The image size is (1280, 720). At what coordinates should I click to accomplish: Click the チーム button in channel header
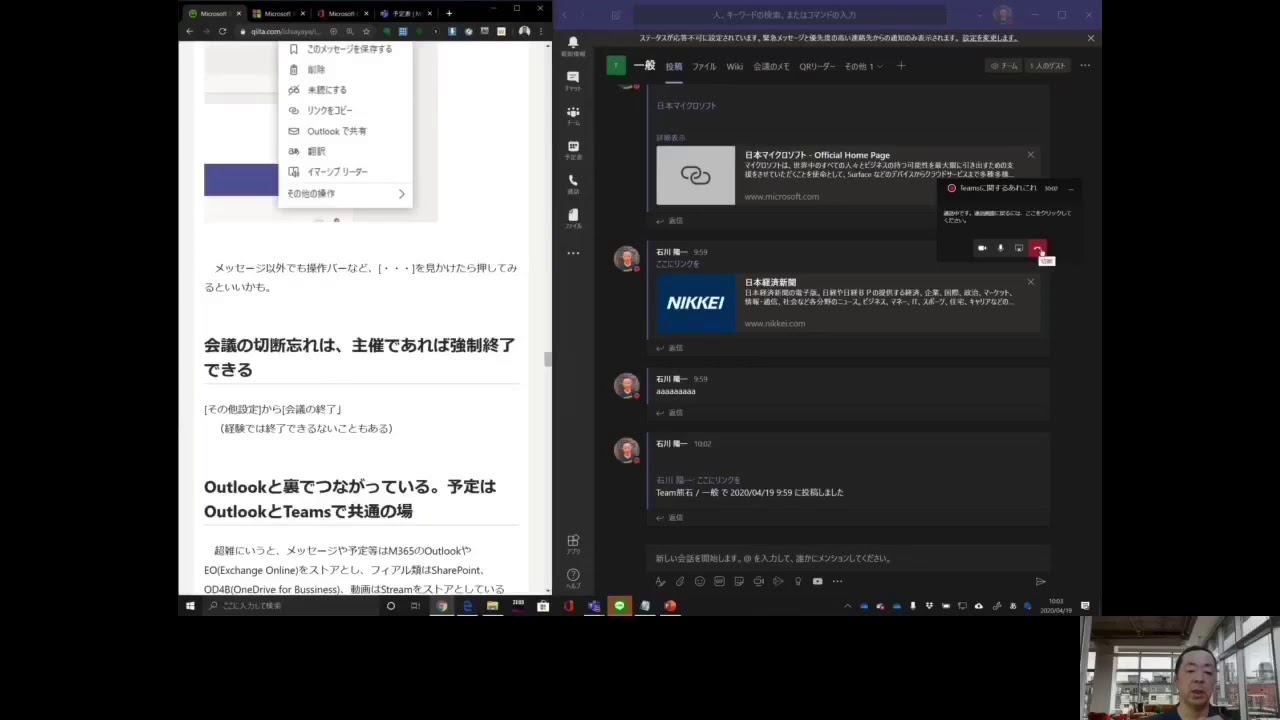[1004, 66]
